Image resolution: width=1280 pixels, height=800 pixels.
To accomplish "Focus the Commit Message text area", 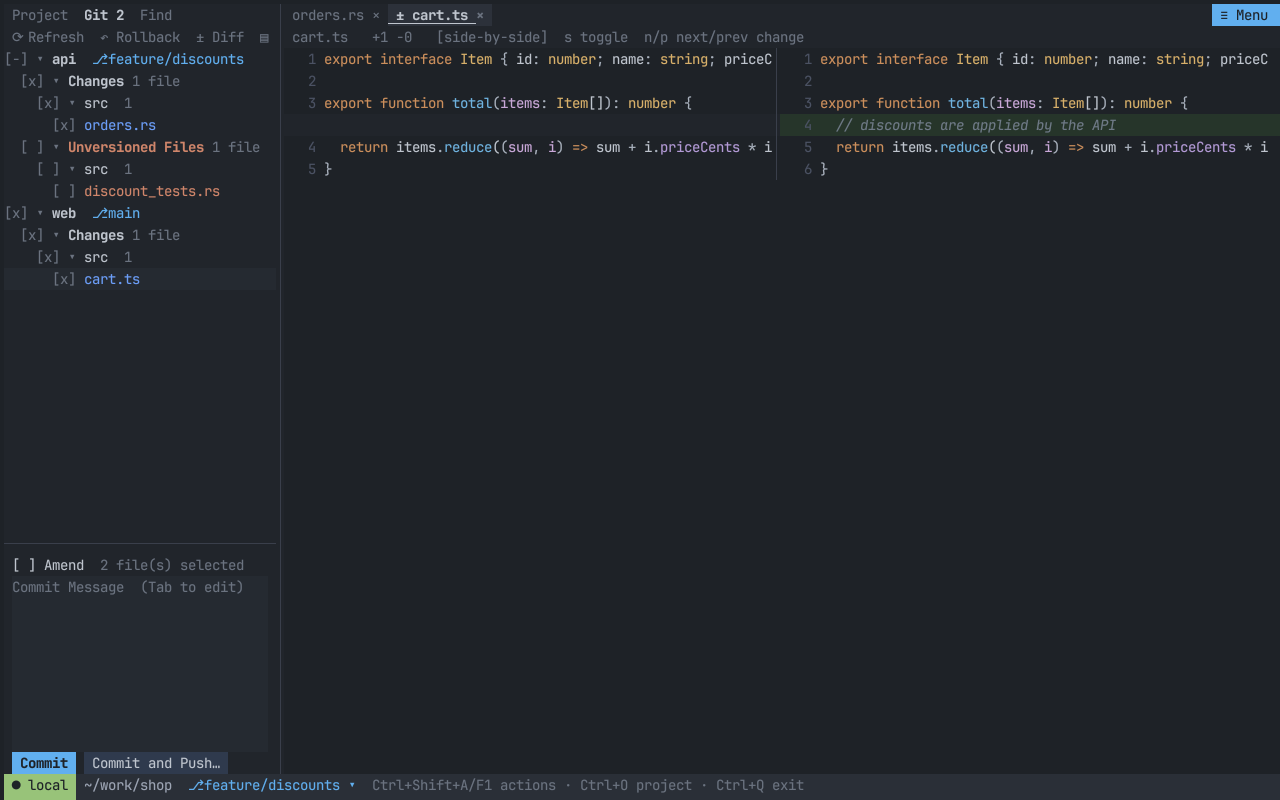I will pyautogui.click(x=140, y=664).
